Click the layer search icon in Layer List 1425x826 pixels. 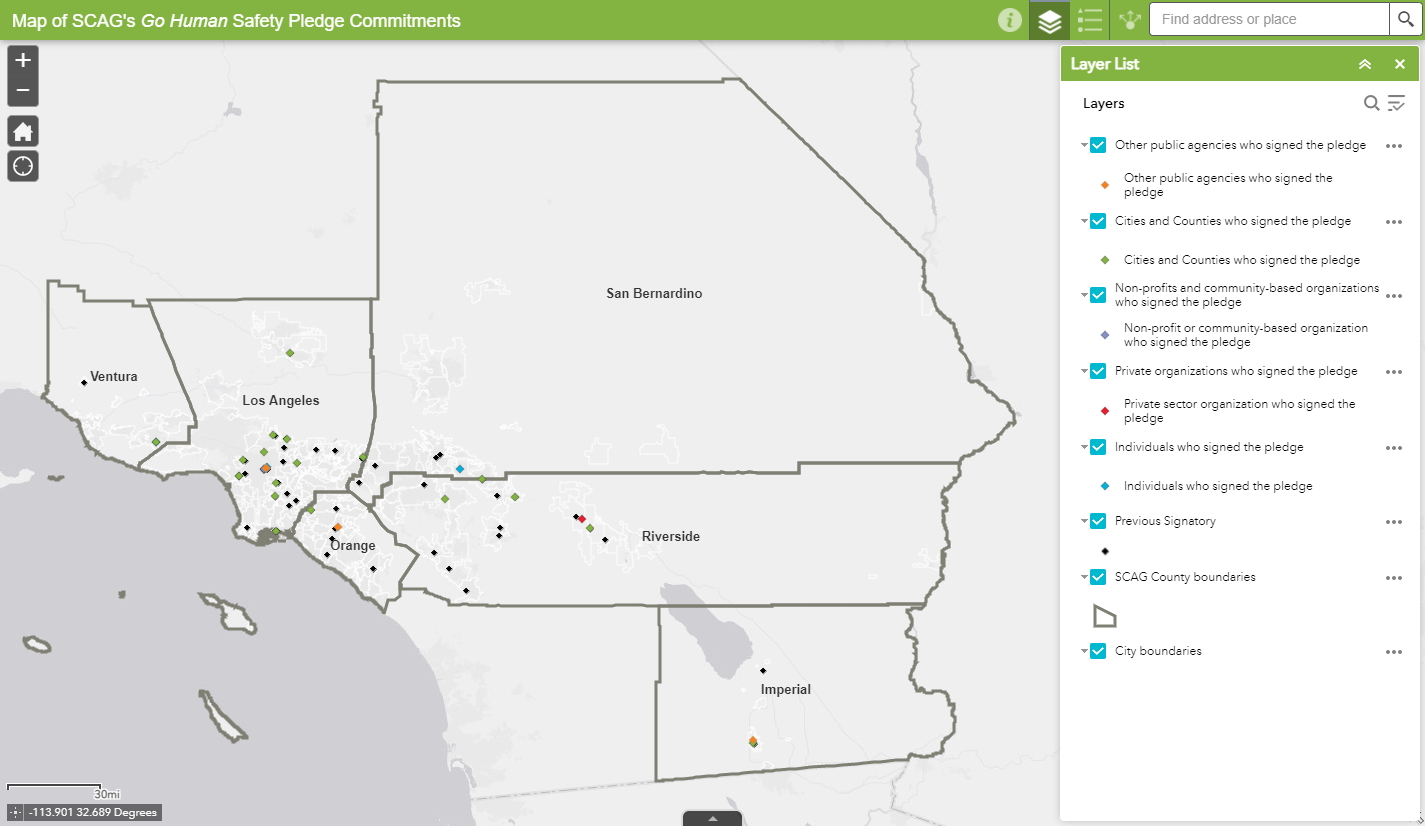click(x=1372, y=103)
